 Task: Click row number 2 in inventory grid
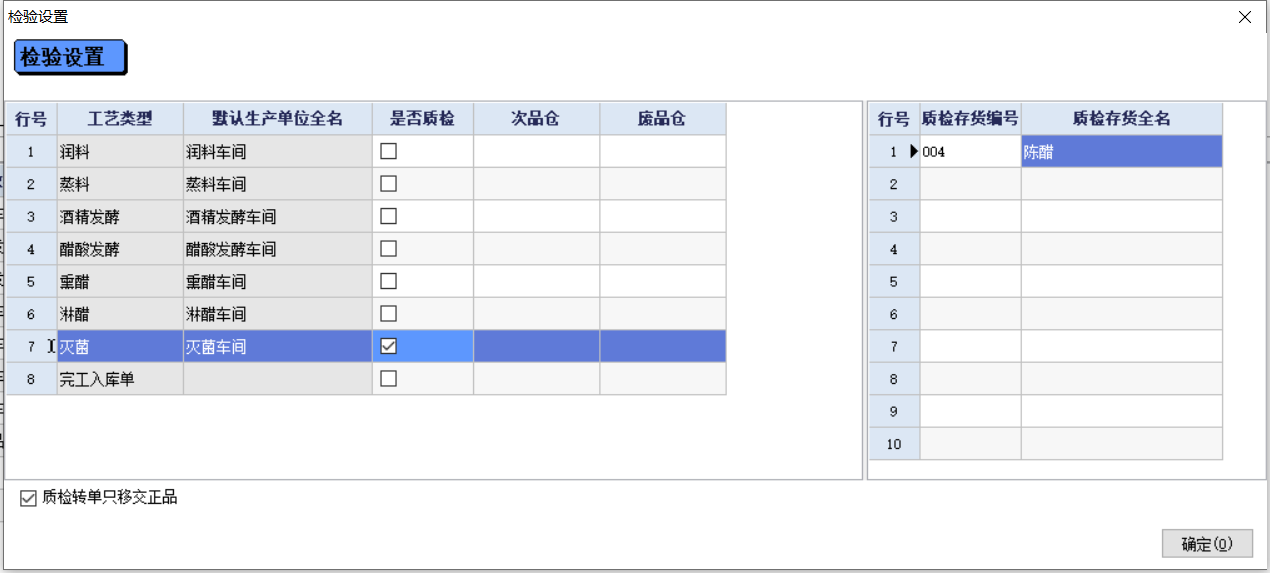click(894, 184)
